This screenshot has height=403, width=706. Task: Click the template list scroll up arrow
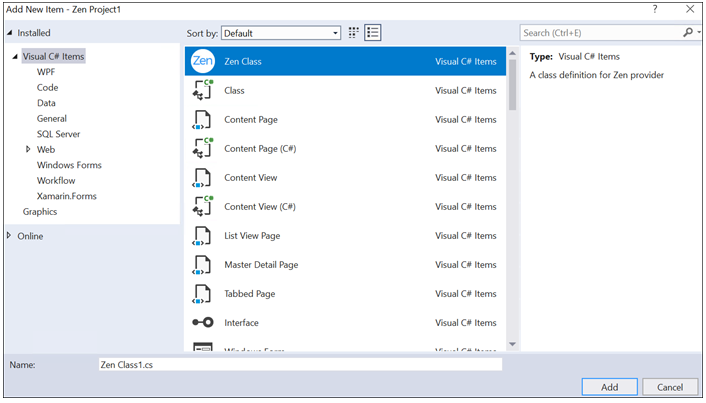(x=512, y=53)
